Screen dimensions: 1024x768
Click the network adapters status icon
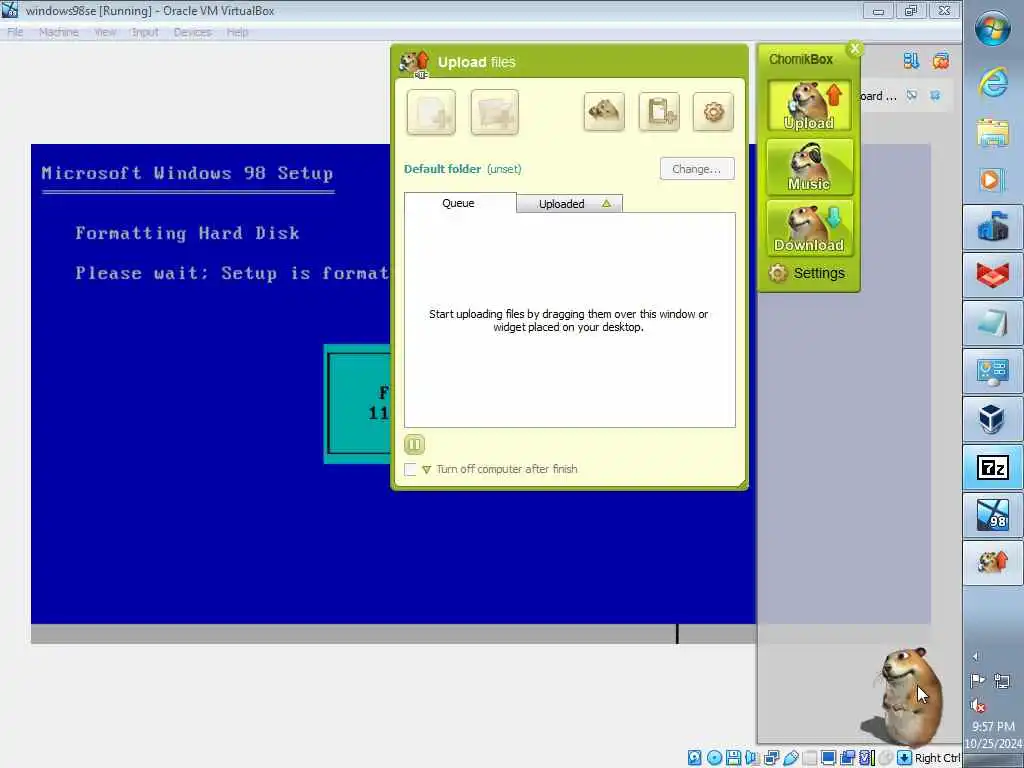[x=771, y=758]
